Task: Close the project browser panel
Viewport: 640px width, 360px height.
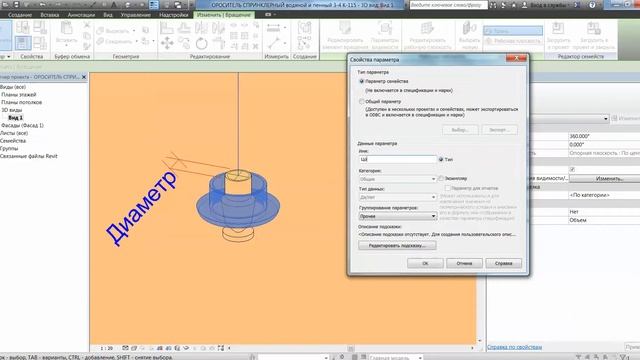Action: click(x=84, y=77)
